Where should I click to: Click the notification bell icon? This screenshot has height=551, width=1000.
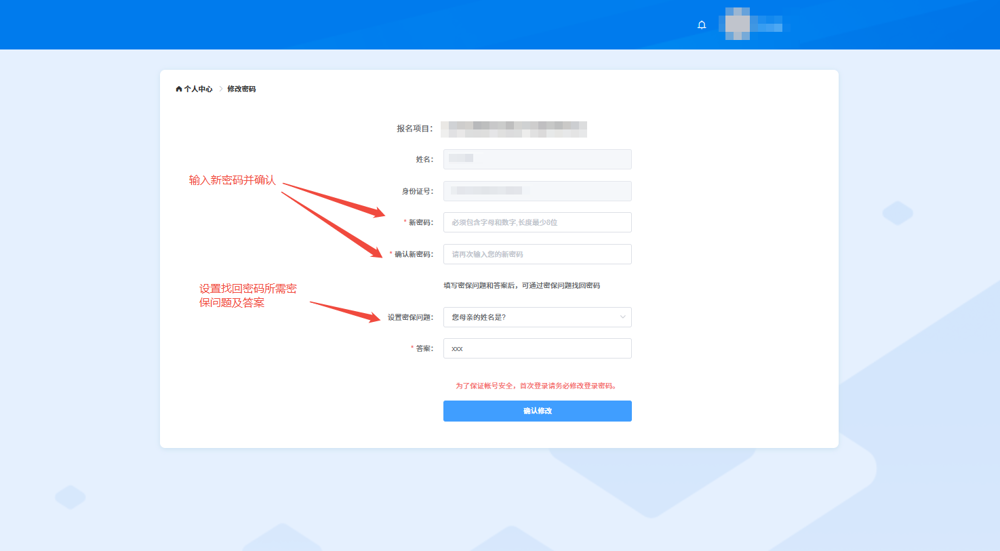(702, 25)
